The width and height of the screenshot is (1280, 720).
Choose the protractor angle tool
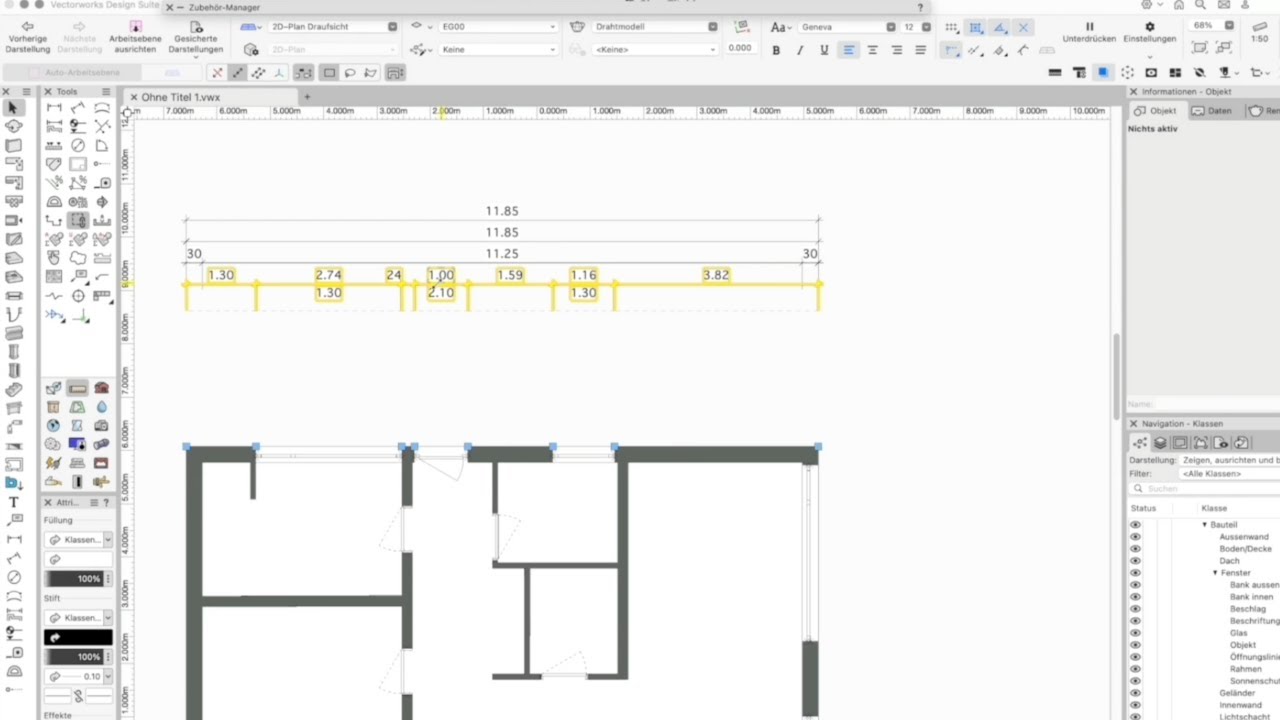pos(54,202)
